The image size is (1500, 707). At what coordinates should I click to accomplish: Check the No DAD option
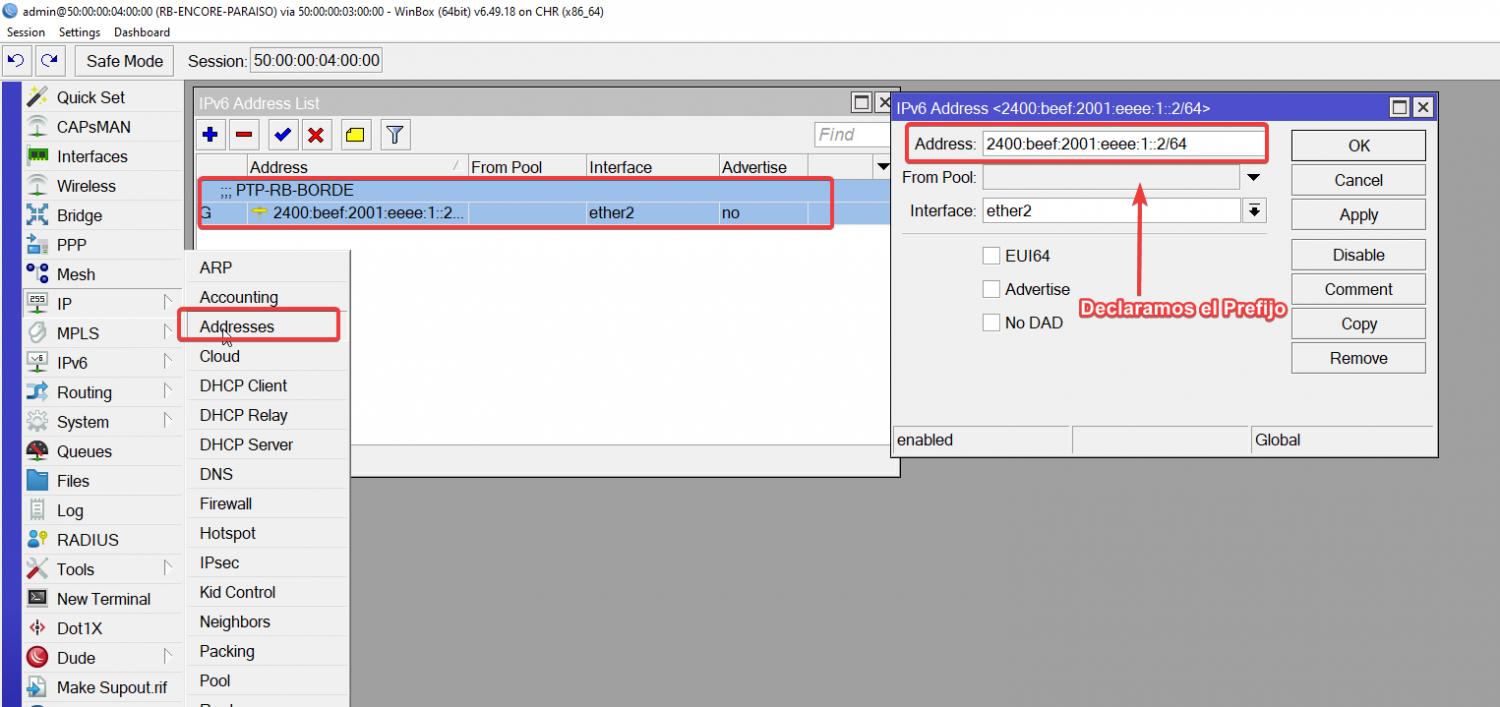(991, 323)
